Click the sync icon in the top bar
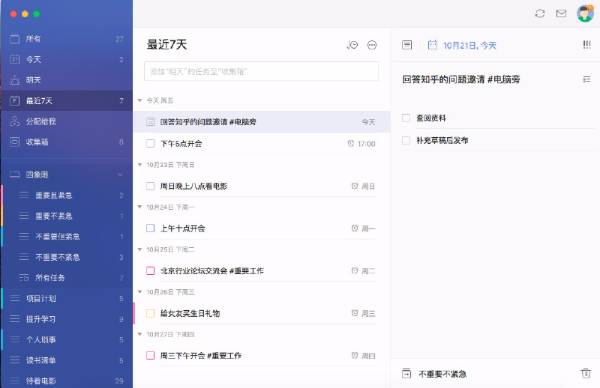The height and width of the screenshot is (388, 600). [540, 13]
